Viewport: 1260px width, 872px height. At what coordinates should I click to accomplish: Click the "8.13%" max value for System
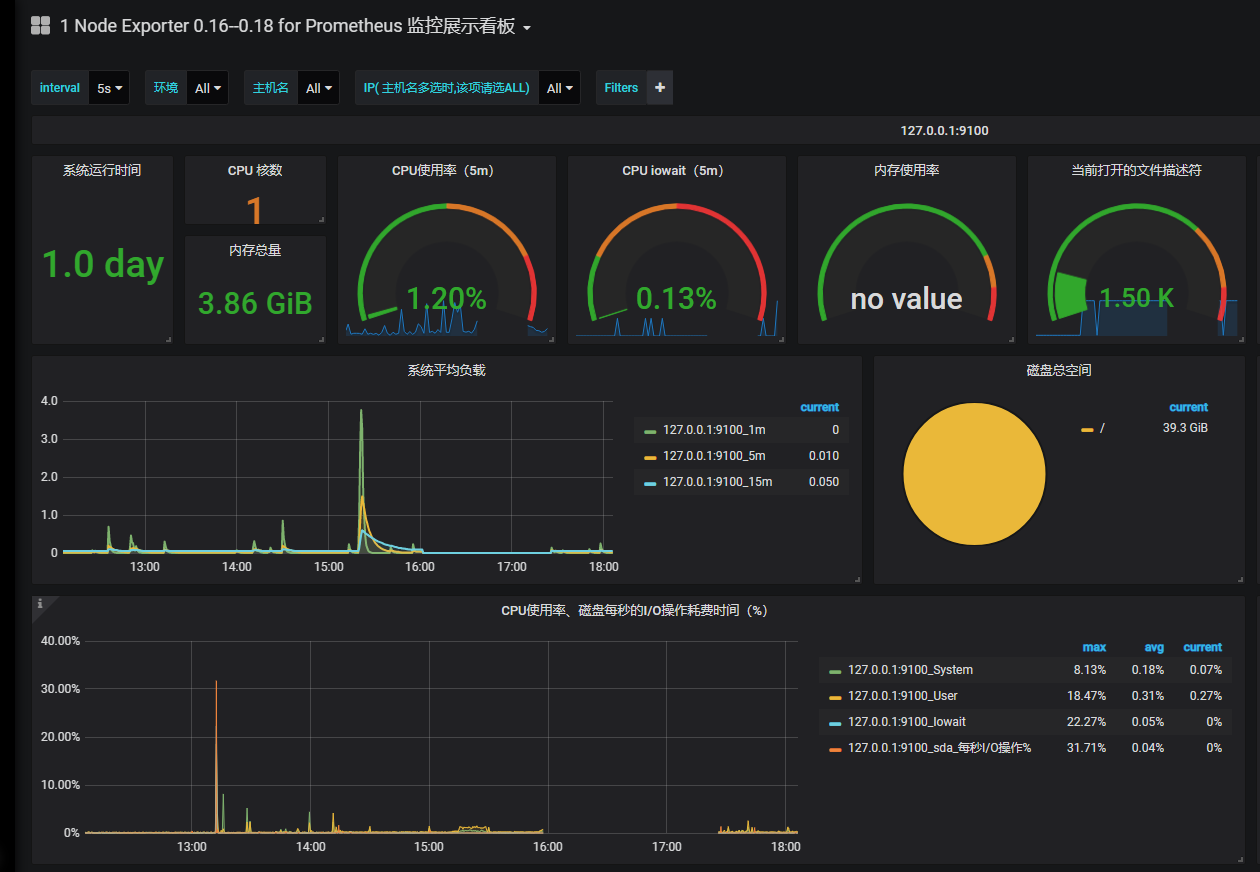[x=1090, y=670]
